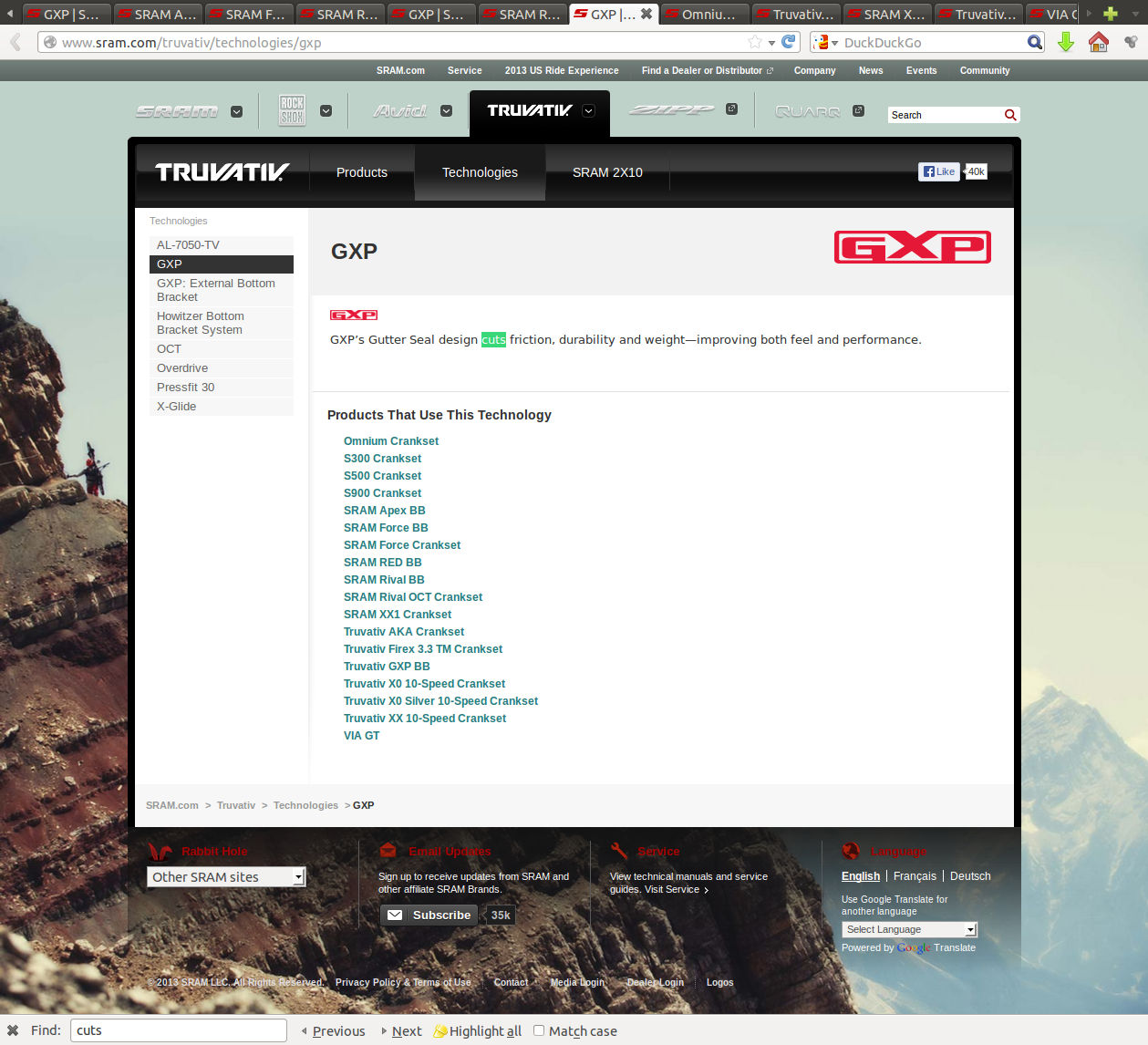Open the SRAM RED BB link
This screenshot has width=1148, height=1045.
pyautogui.click(x=382, y=563)
